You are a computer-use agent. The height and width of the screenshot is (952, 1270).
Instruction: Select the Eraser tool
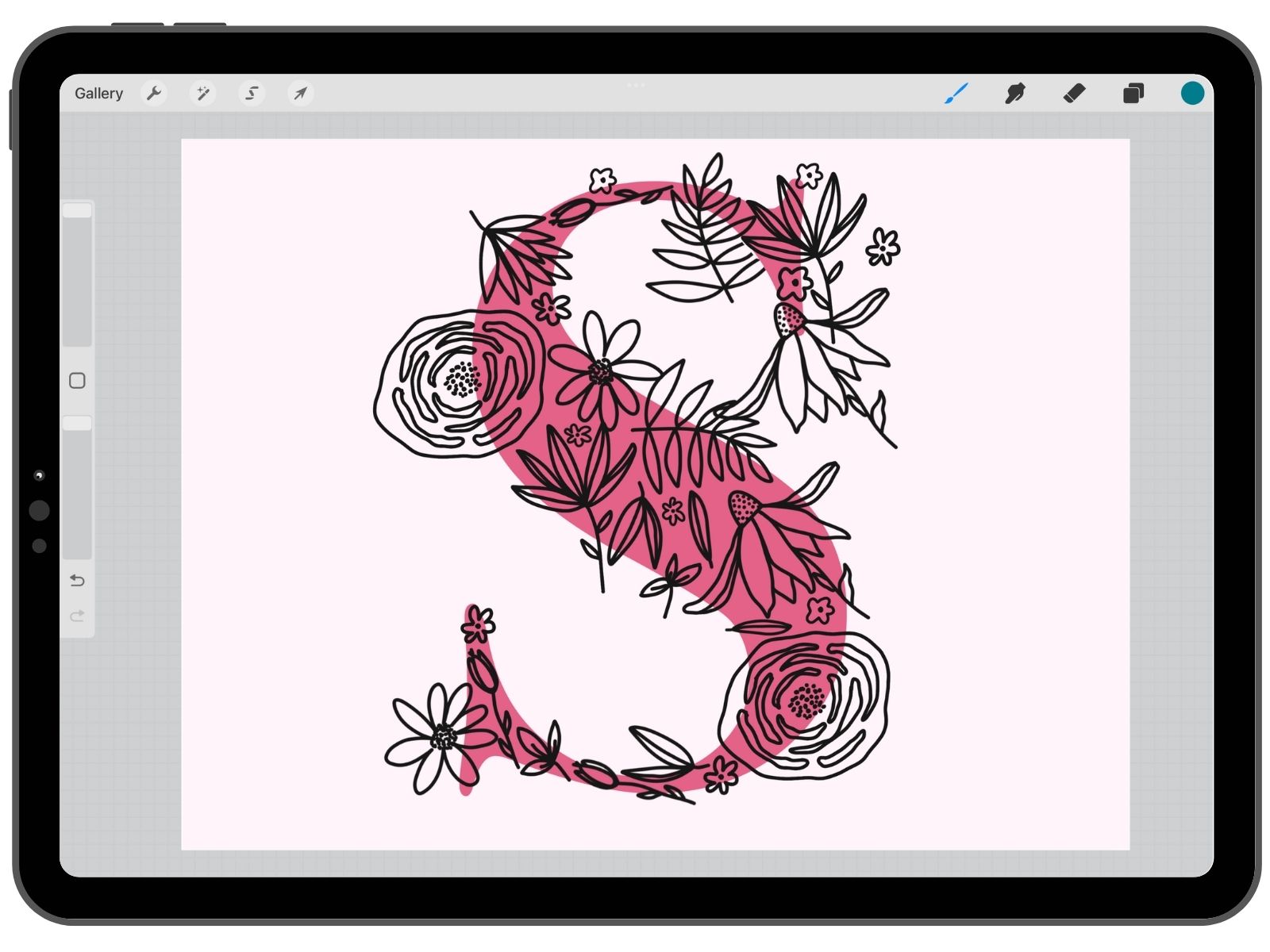click(1074, 94)
